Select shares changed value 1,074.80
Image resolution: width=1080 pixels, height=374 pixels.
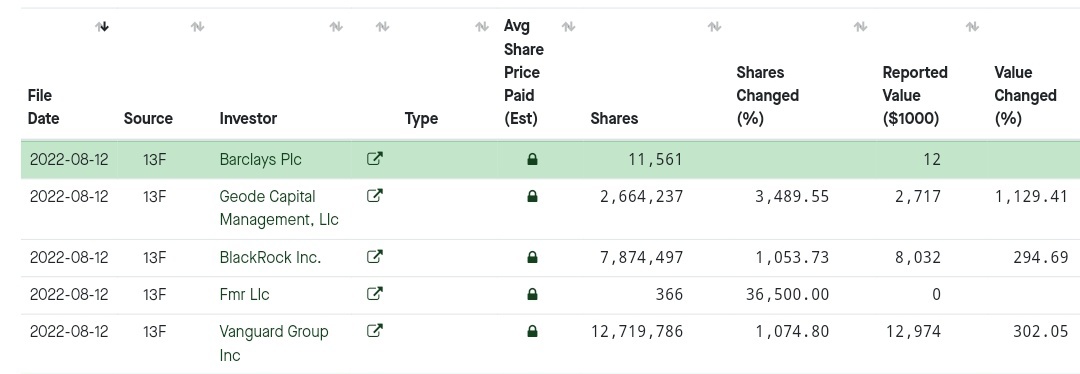pyautogui.click(x=792, y=332)
